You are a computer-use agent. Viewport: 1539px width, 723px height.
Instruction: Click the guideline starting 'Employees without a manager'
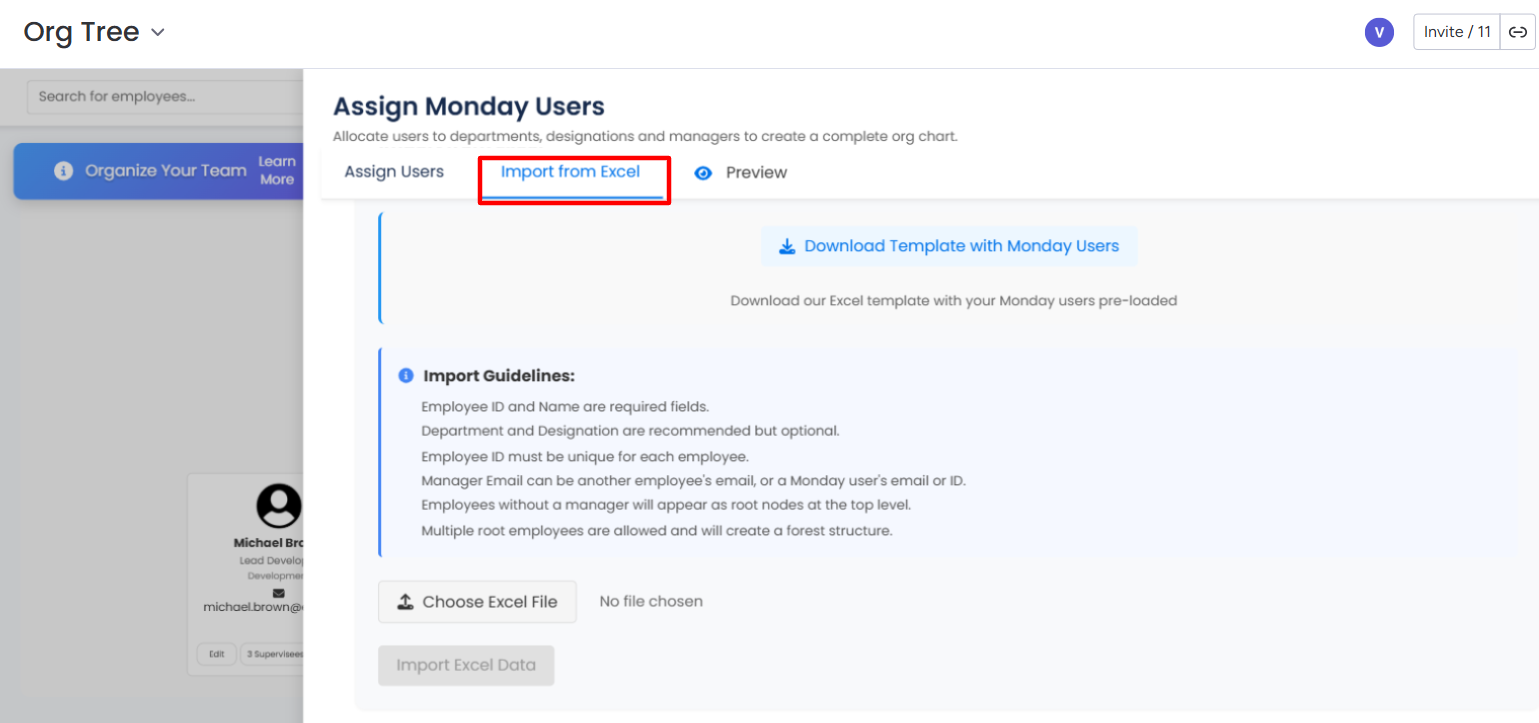[666, 505]
